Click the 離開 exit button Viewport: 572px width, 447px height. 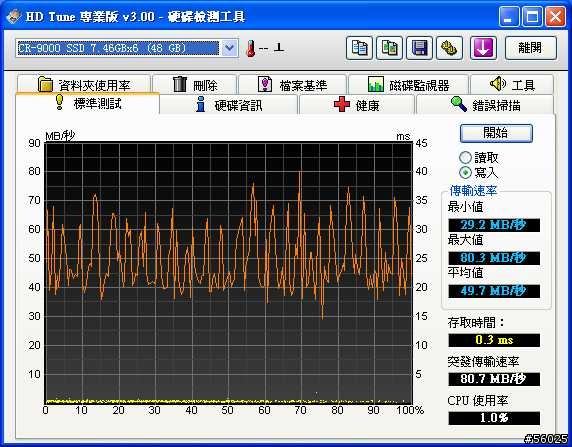tap(531, 48)
